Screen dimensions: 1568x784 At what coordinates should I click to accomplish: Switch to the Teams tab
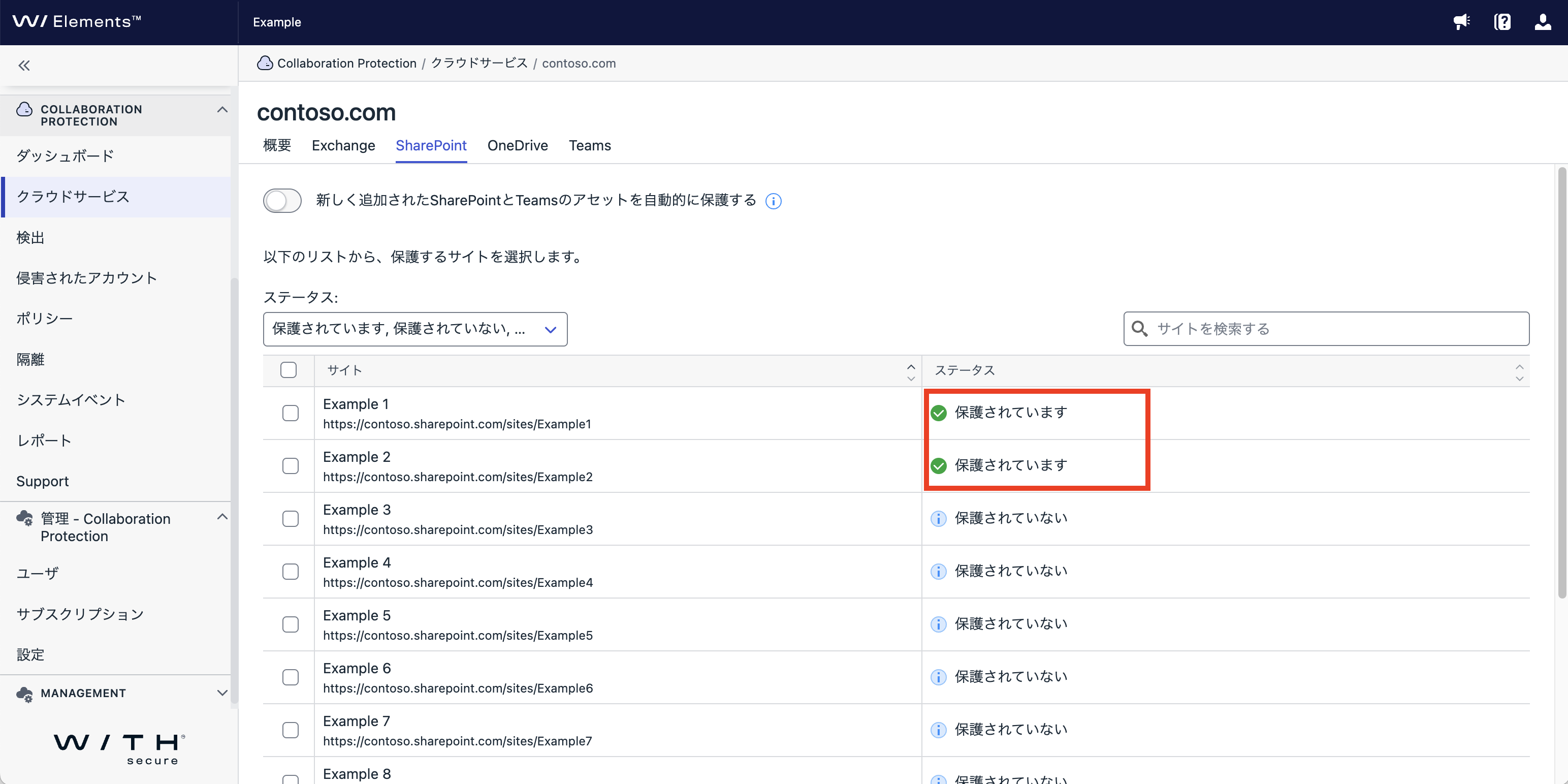[x=590, y=145]
